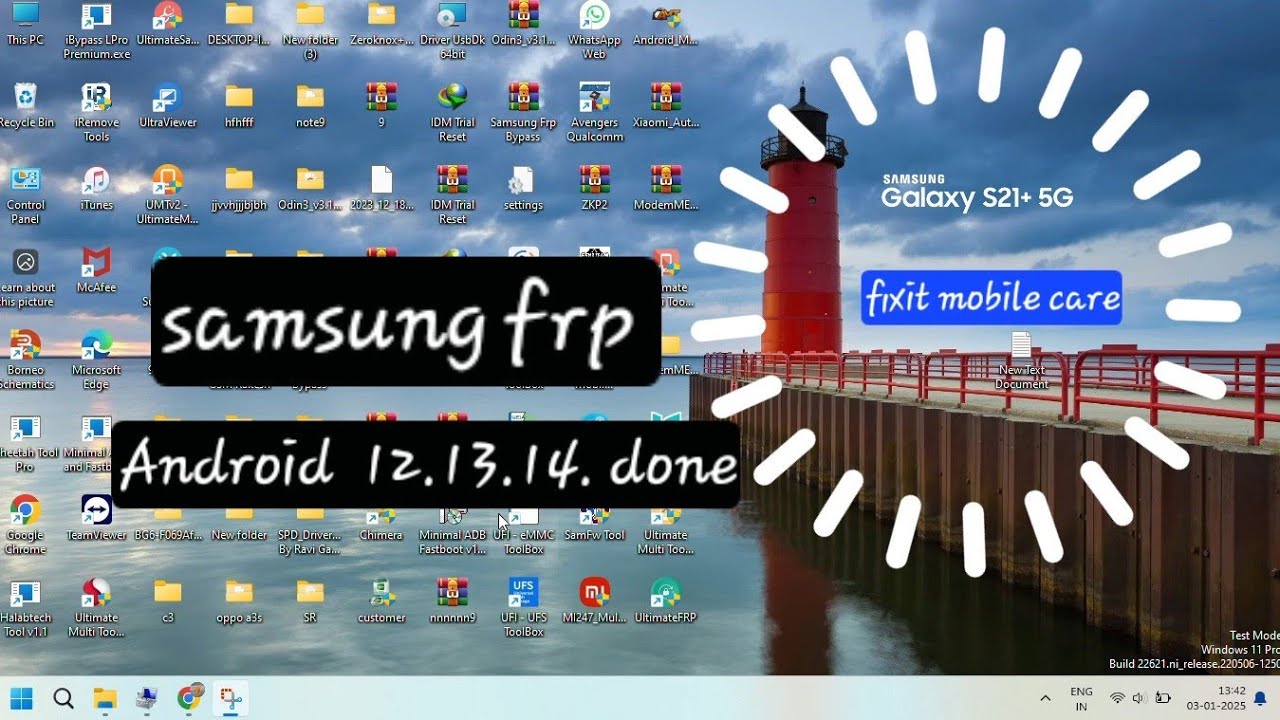Open the Odin3_v3.1 folder icon
This screenshot has width=1280, height=720.
[310, 189]
